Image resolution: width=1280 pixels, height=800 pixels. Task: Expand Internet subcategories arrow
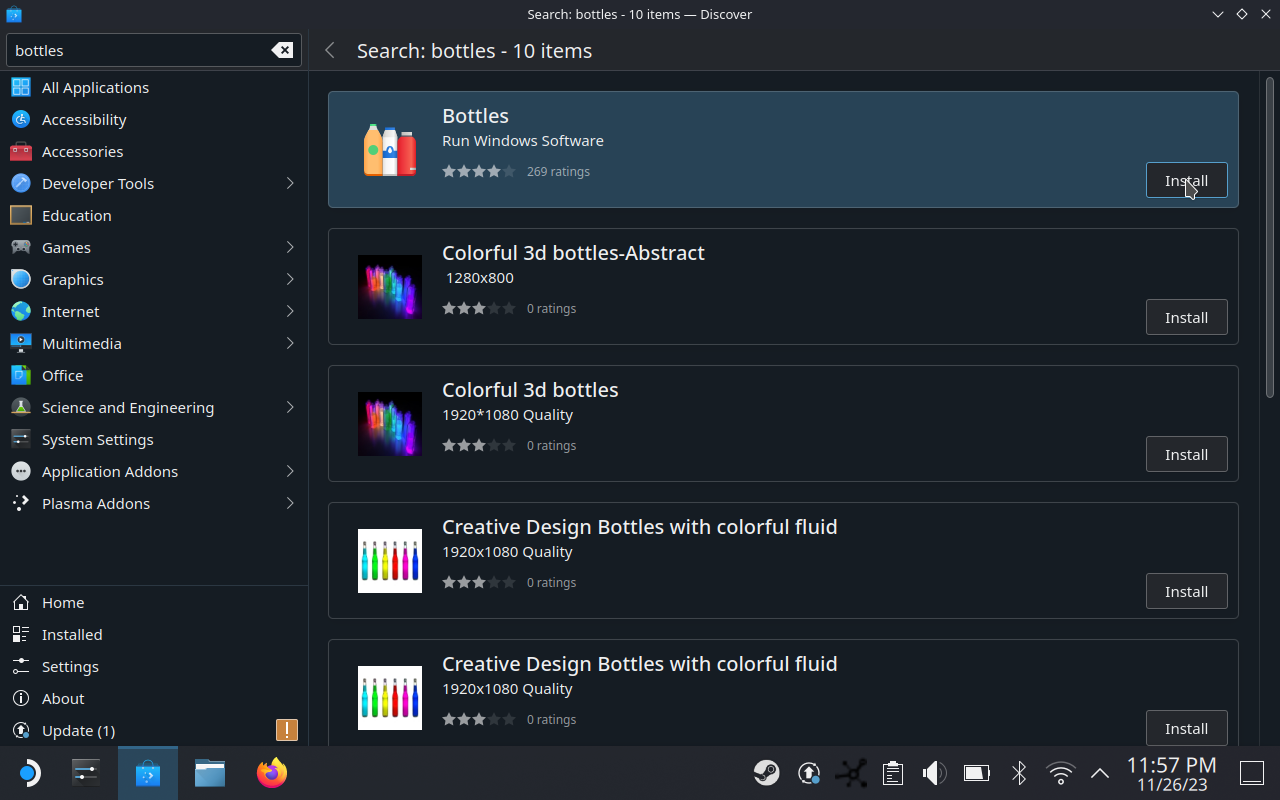(x=290, y=311)
